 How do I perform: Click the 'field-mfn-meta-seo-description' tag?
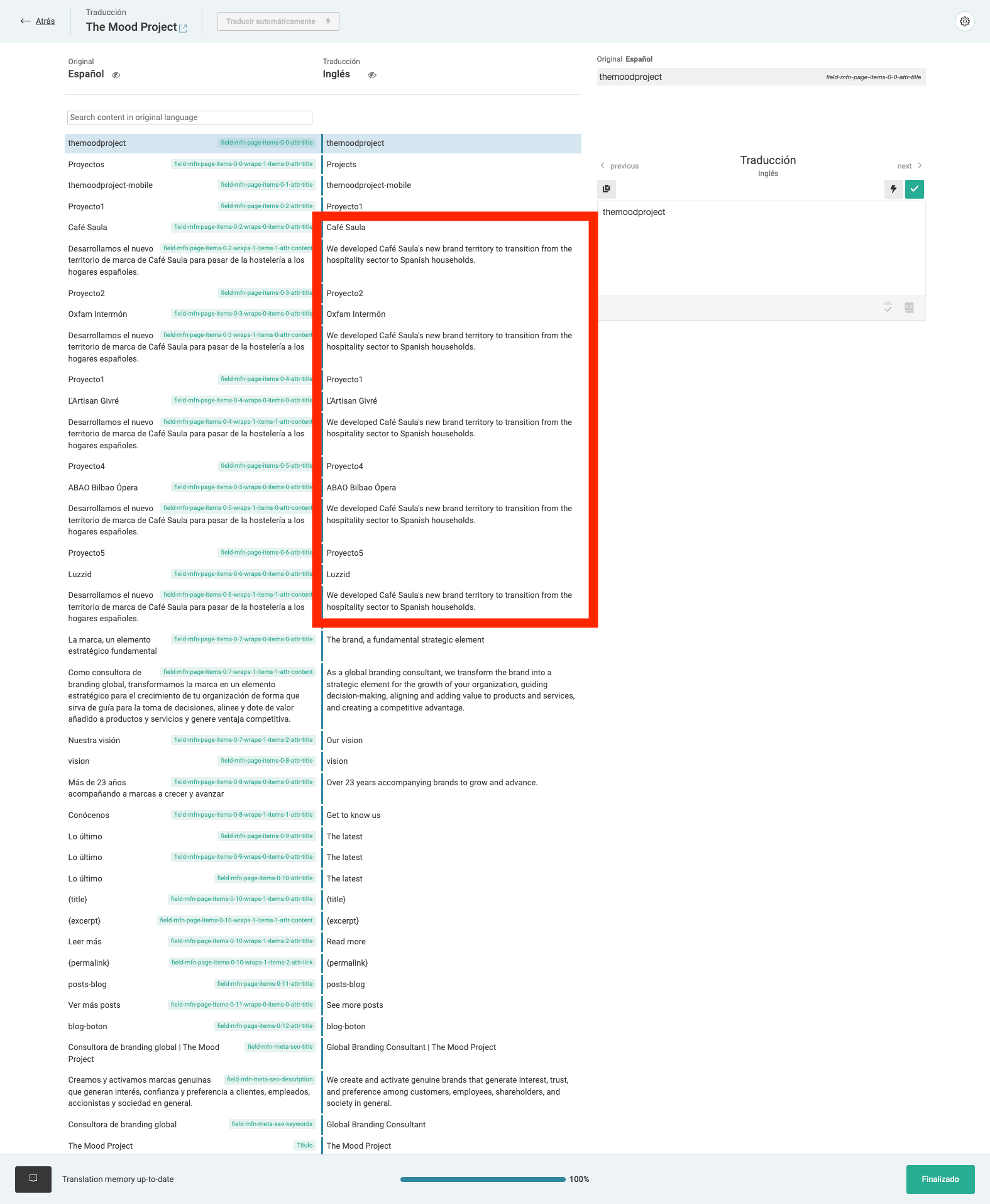(x=270, y=1080)
